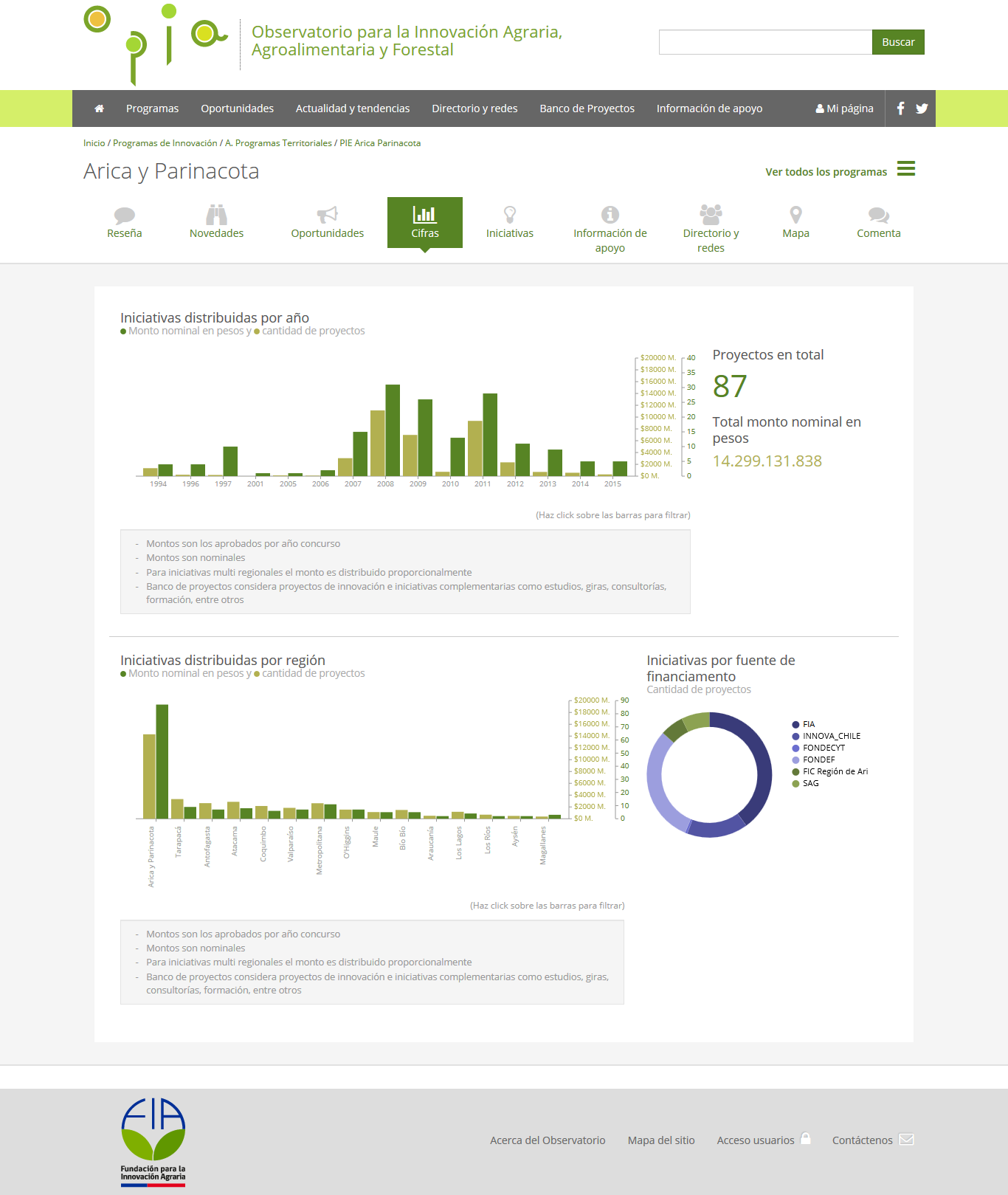Follow A. Programas Territoriales breadcrumb

[278, 143]
